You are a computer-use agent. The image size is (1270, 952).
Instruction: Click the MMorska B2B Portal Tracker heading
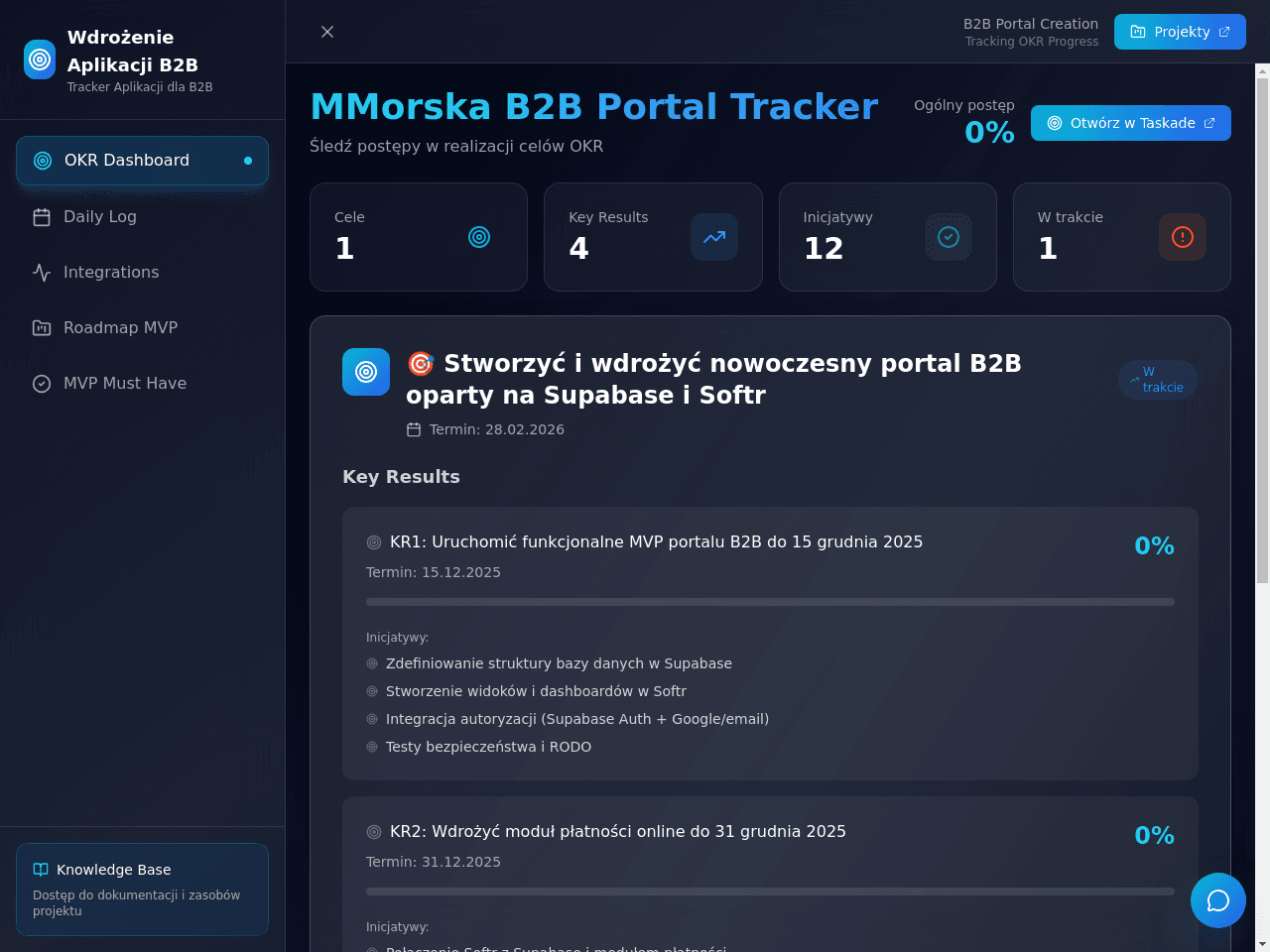pyautogui.click(x=594, y=106)
